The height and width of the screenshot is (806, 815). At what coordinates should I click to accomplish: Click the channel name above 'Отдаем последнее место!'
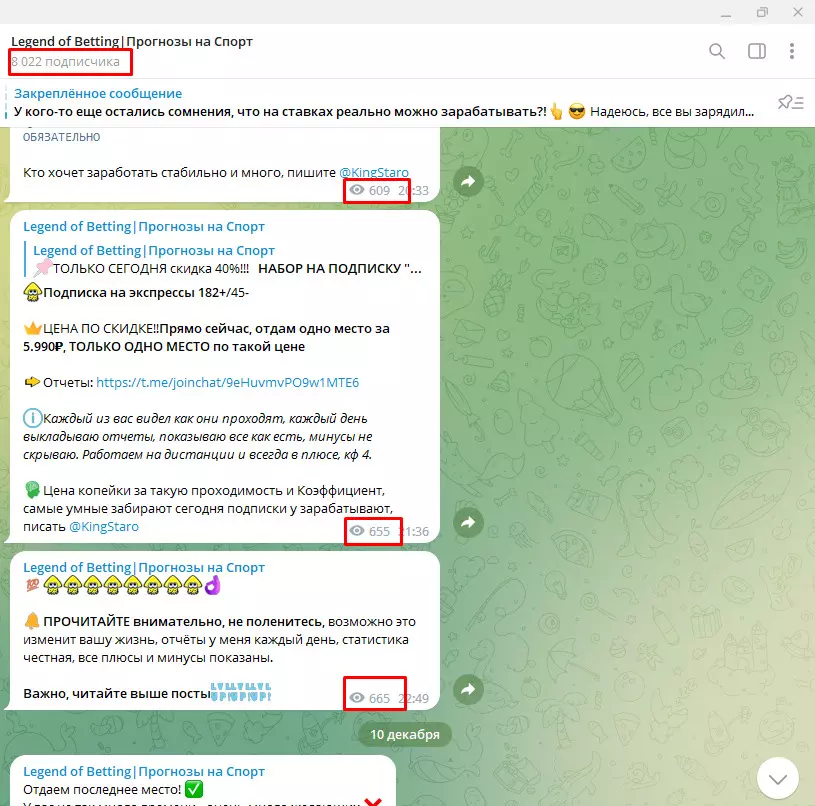click(x=144, y=772)
